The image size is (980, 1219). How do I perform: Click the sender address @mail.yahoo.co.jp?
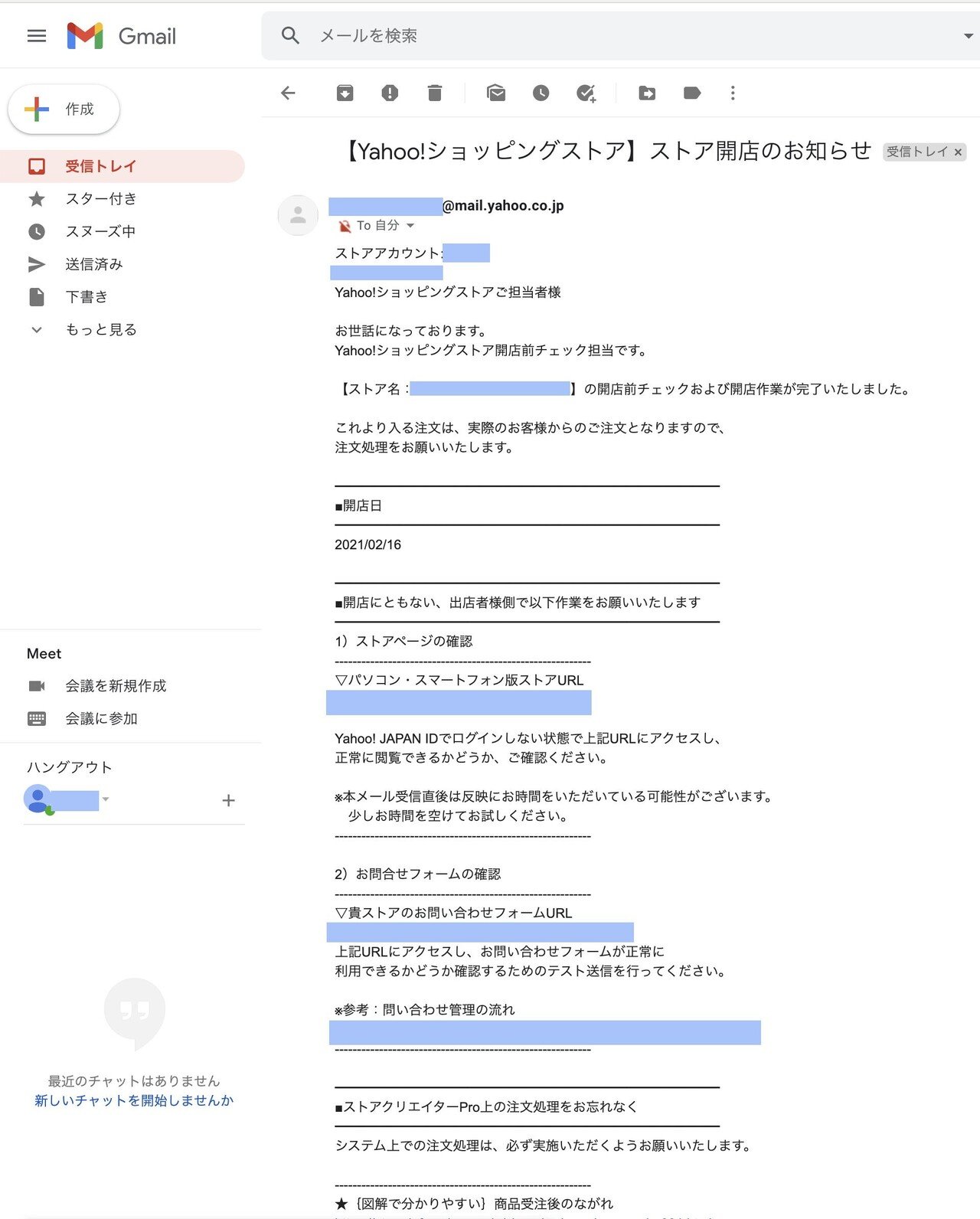pyautogui.click(x=503, y=205)
